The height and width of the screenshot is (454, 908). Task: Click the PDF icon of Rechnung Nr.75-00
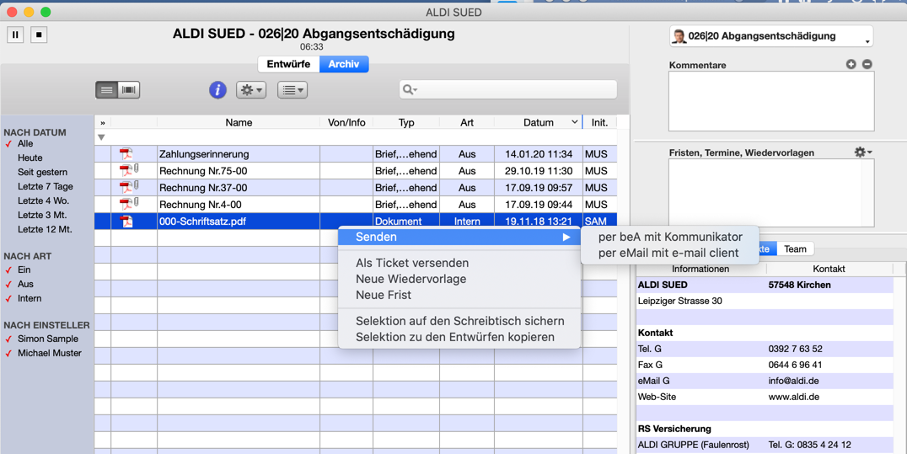coord(126,171)
